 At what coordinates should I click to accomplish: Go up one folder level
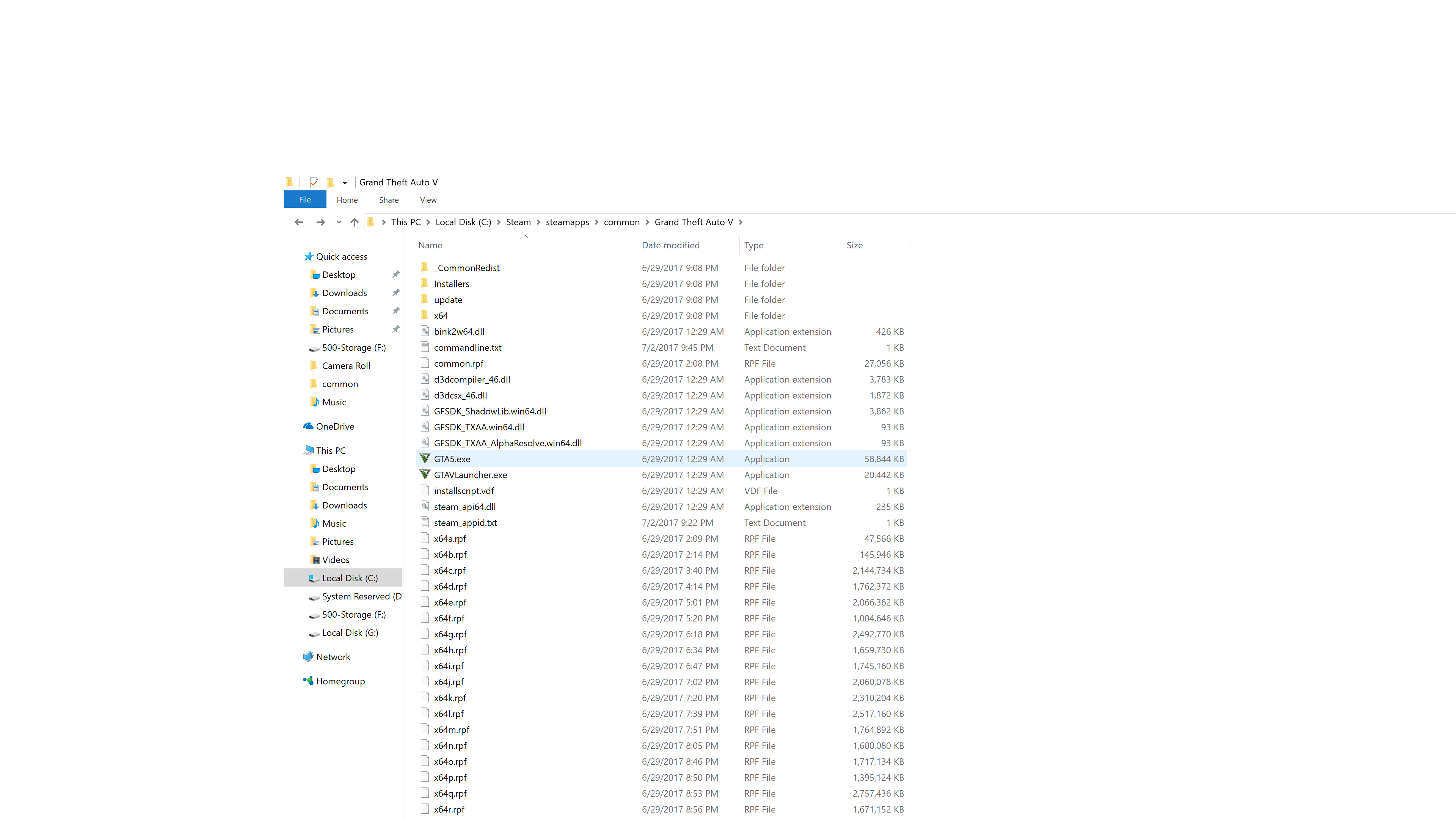pos(355,222)
